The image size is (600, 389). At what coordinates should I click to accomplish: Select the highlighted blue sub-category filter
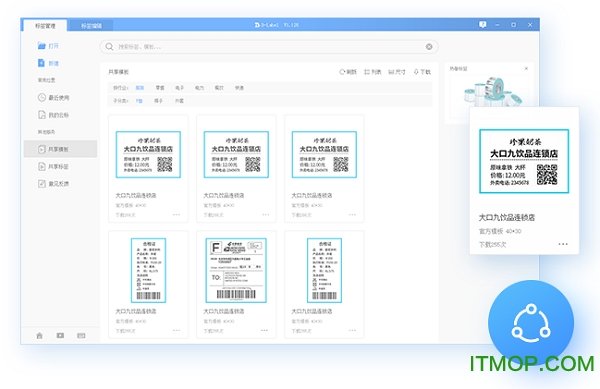point(139,101)
